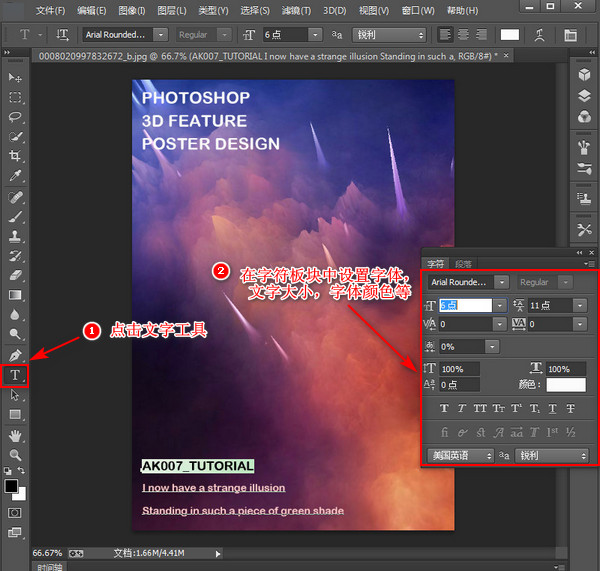Image resolution: width=600 pixels, height=571 pixels.
Task: Select the Crop tool
Action: (x=15, y=156)
